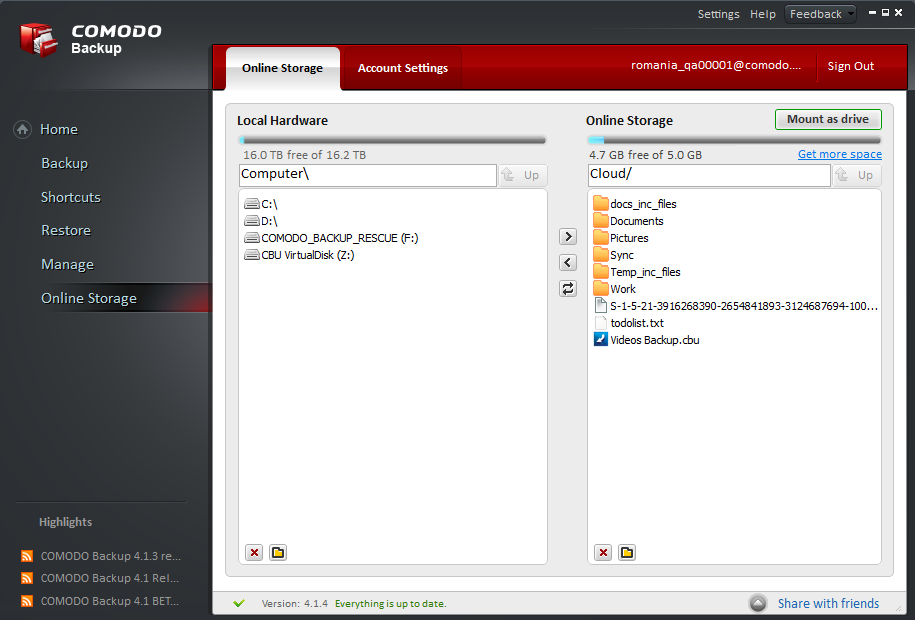Click the Computer\ path input field
The height and width of the screenshot is (620, 915).
[x=368, y=175]
